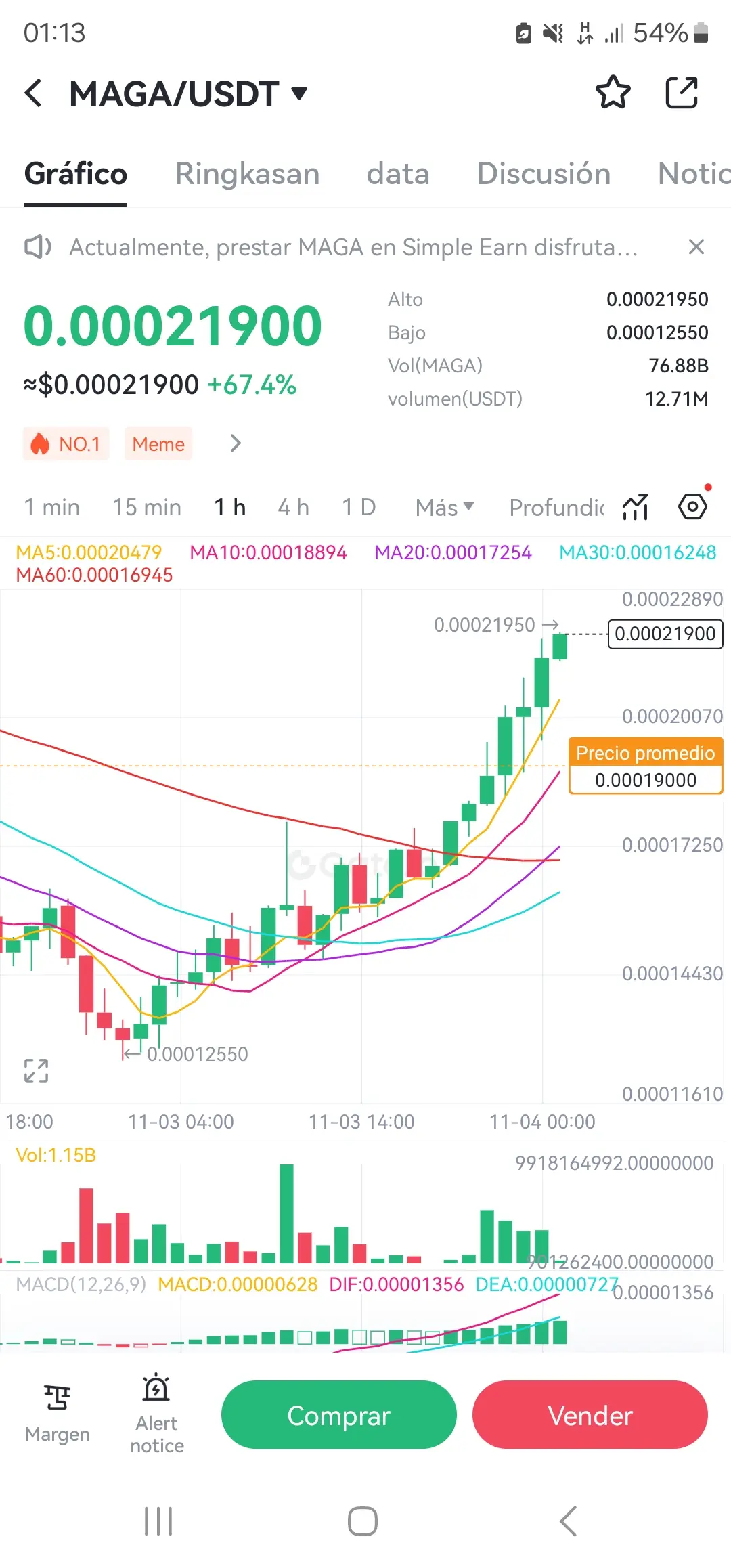Open chart settings hexagon icon

[693, 506]
